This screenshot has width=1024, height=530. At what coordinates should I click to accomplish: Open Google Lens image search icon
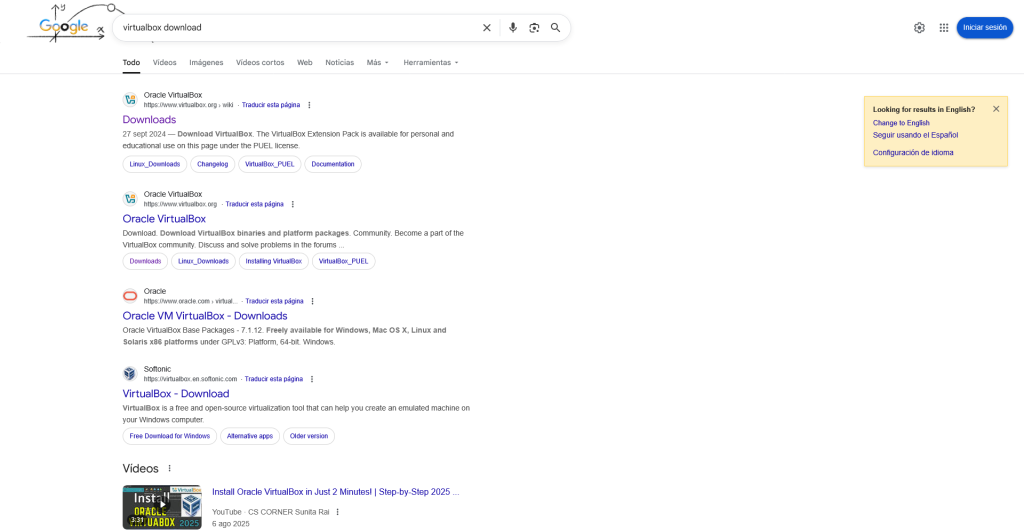[x=534, y=28]
